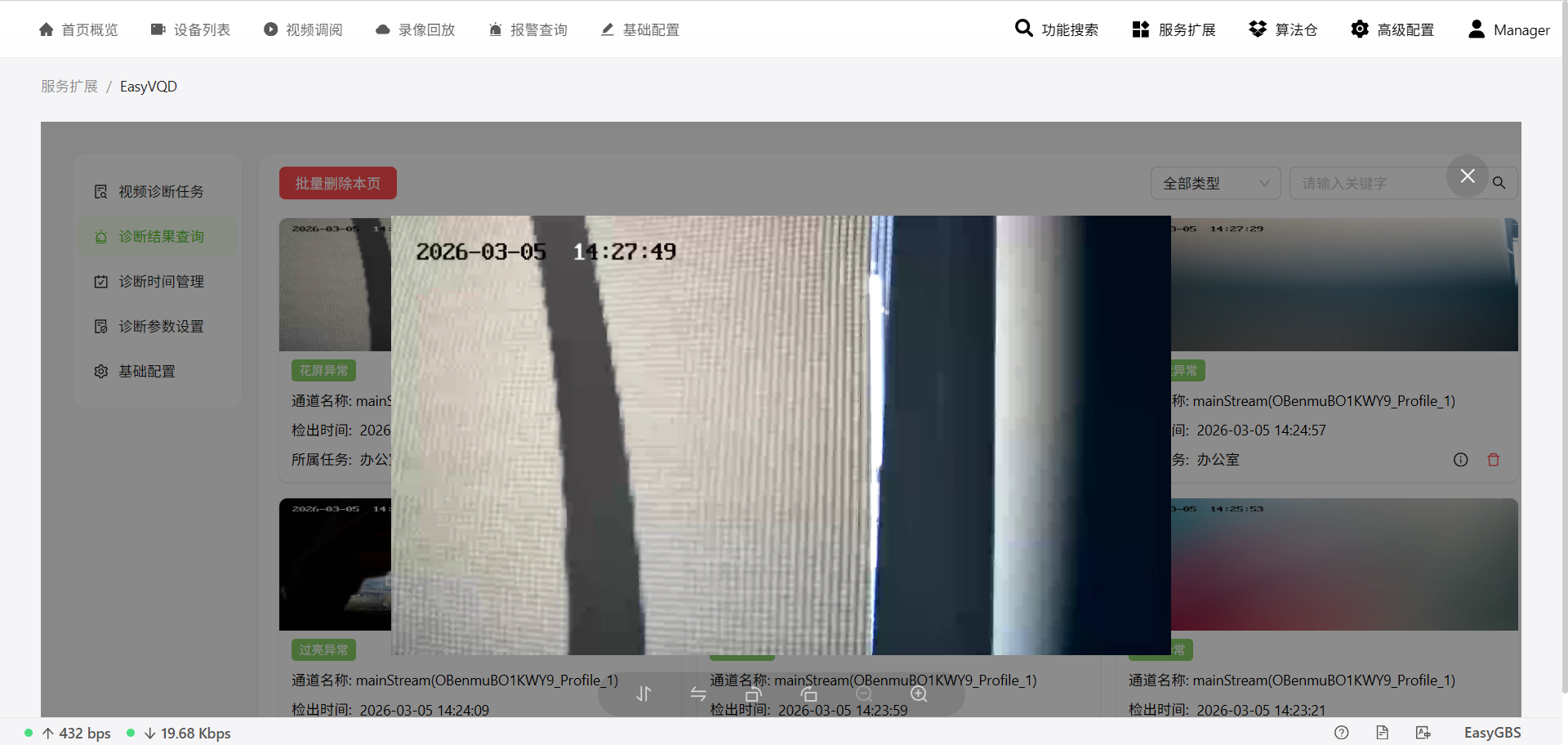Go to 设备列表 in top navigation
The width and height of the screenshot is (1568, 745).
pyautogui.click(x=190, y=29)
